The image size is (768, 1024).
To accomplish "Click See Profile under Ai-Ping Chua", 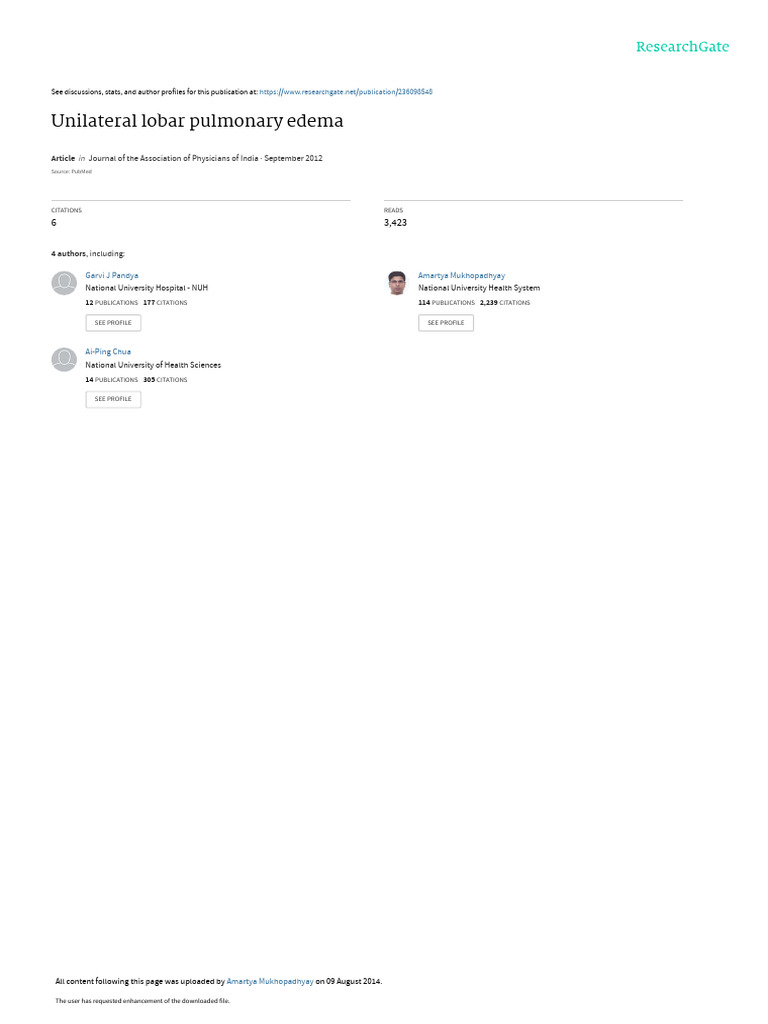I will coord(113,399).
